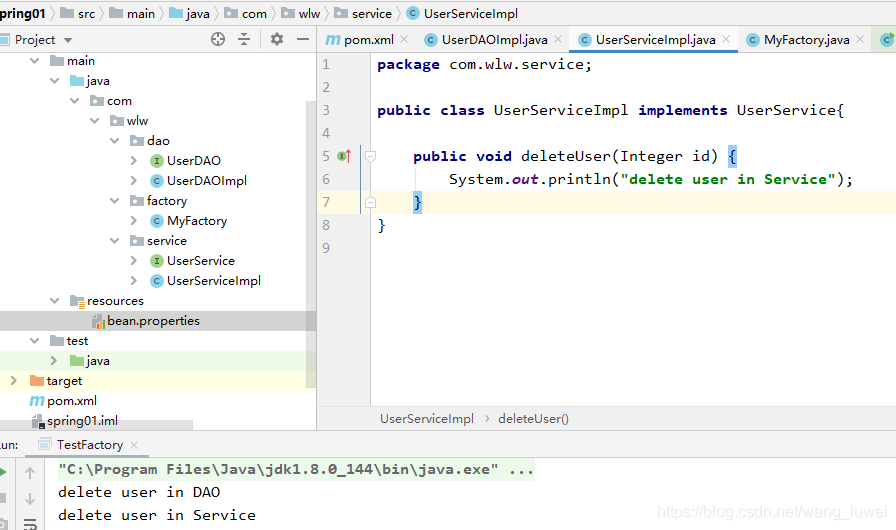The height and width of the screenshot is (530, 896).
Task: Collapse the dao package
Action: pyautogui.click(x=115, y=140)
